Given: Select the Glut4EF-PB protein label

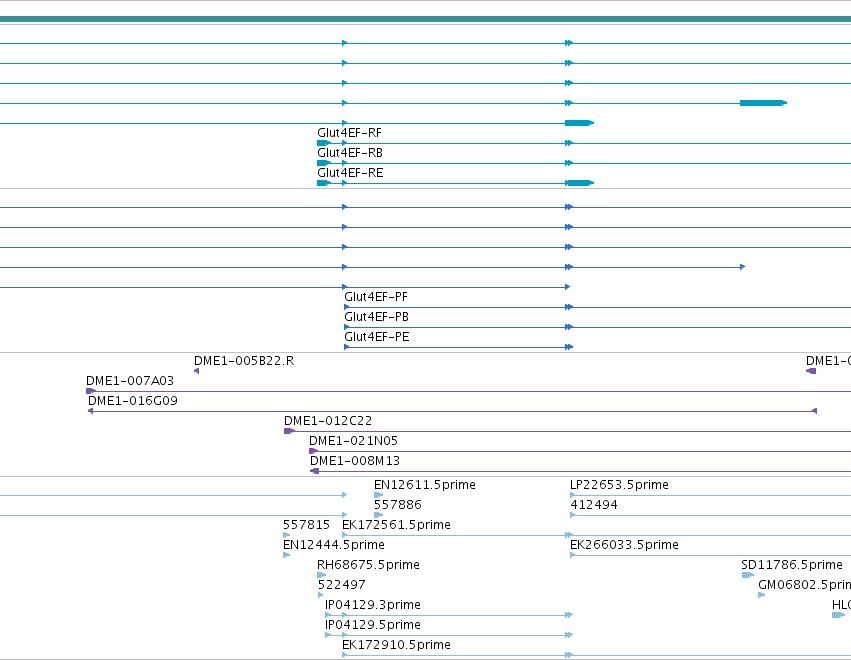Looking at the screenshot, I should pyautogui.click(x=376, y=317).
